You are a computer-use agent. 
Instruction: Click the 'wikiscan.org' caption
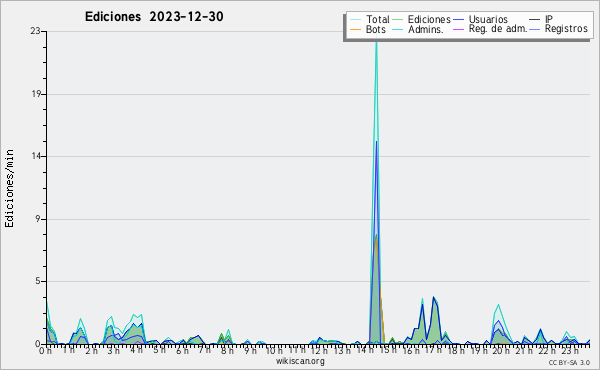tap(300, 361)
